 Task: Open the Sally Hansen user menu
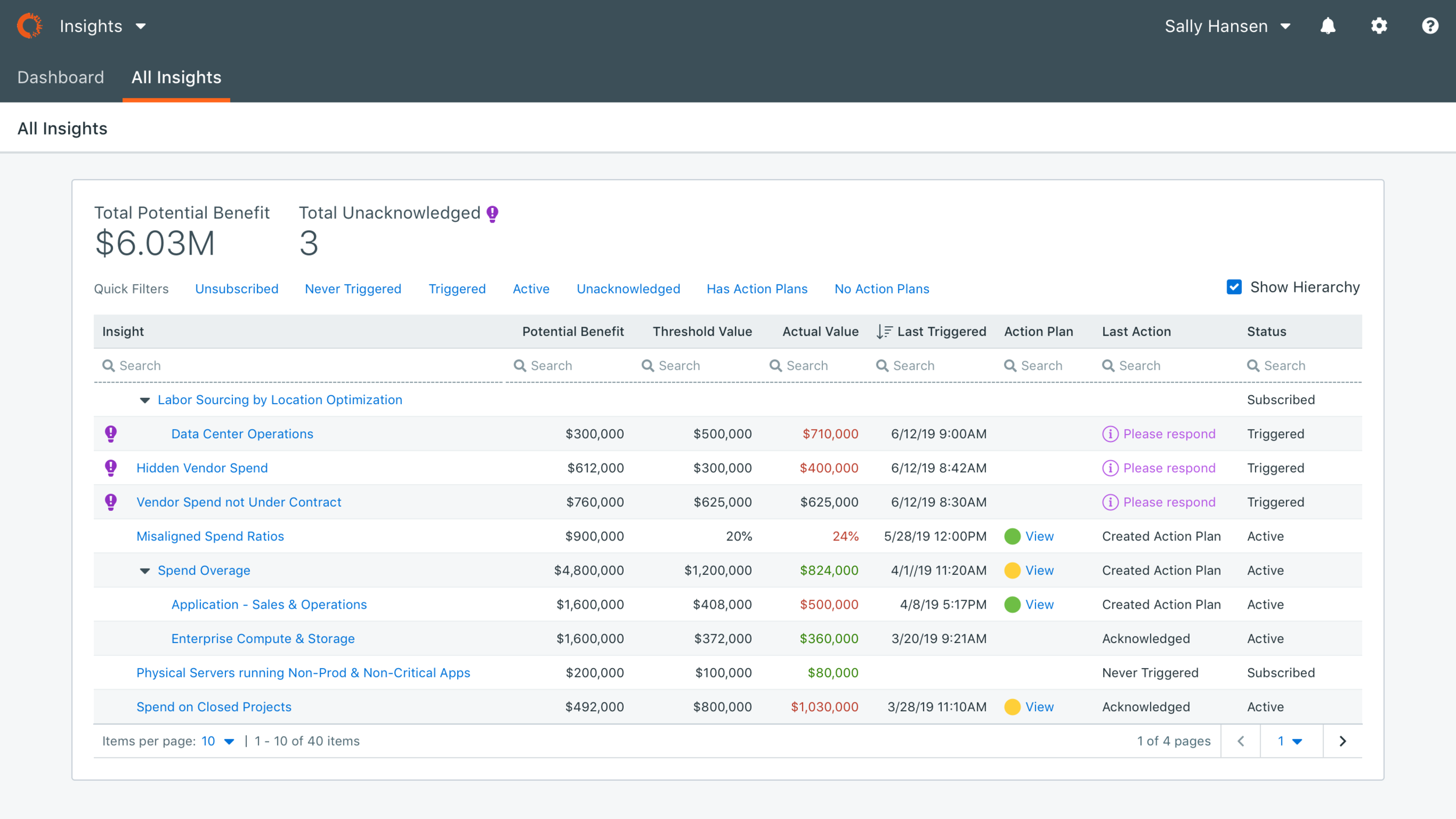coord(1227,26)
